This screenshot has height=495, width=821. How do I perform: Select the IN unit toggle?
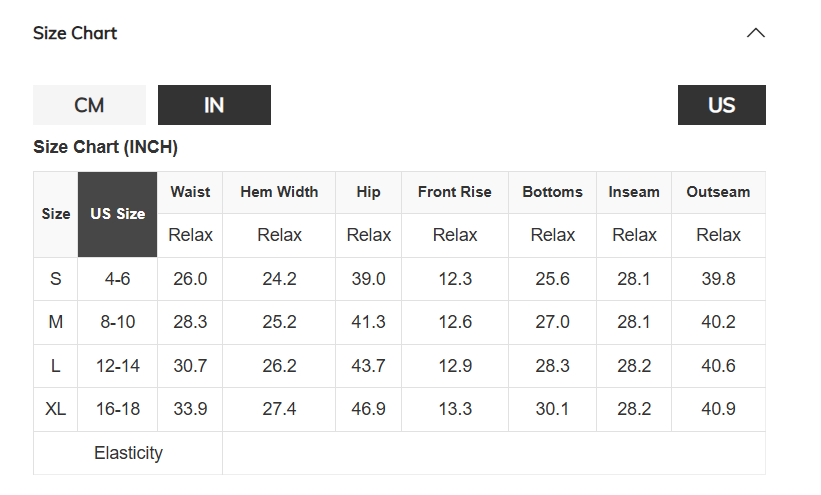point(214,105)
